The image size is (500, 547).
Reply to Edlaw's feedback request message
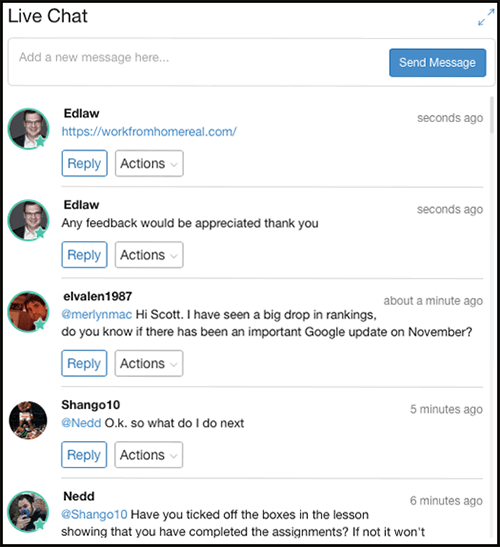click(x=84, y=255)
